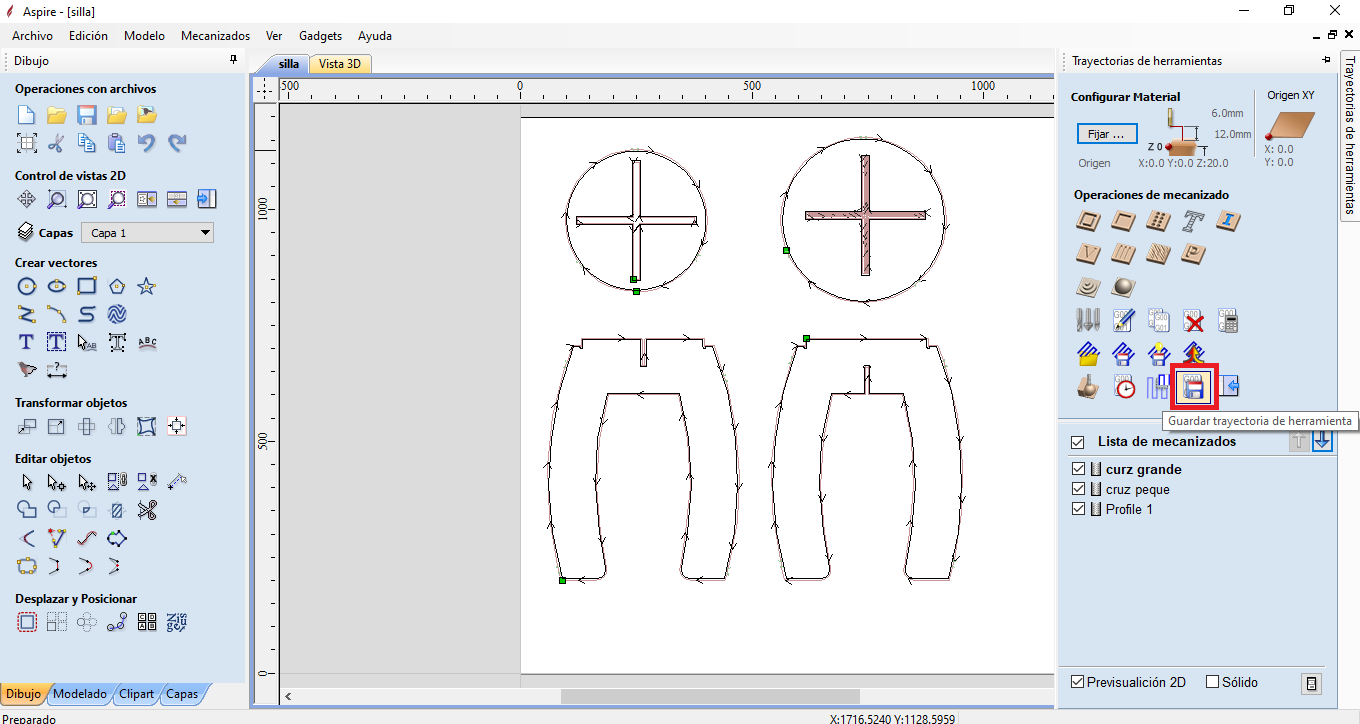The height and width of the screenshot is (724, 1360).
Task: Open the Modelo menu
Action: pos(144,36)
